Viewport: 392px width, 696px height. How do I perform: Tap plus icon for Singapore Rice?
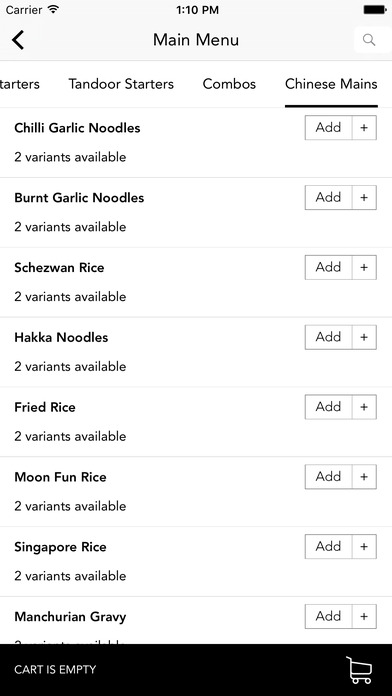[364, 546]
